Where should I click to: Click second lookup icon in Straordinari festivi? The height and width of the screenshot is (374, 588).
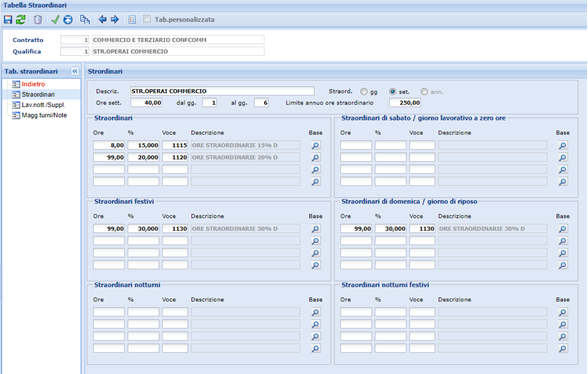pos(316,240)
